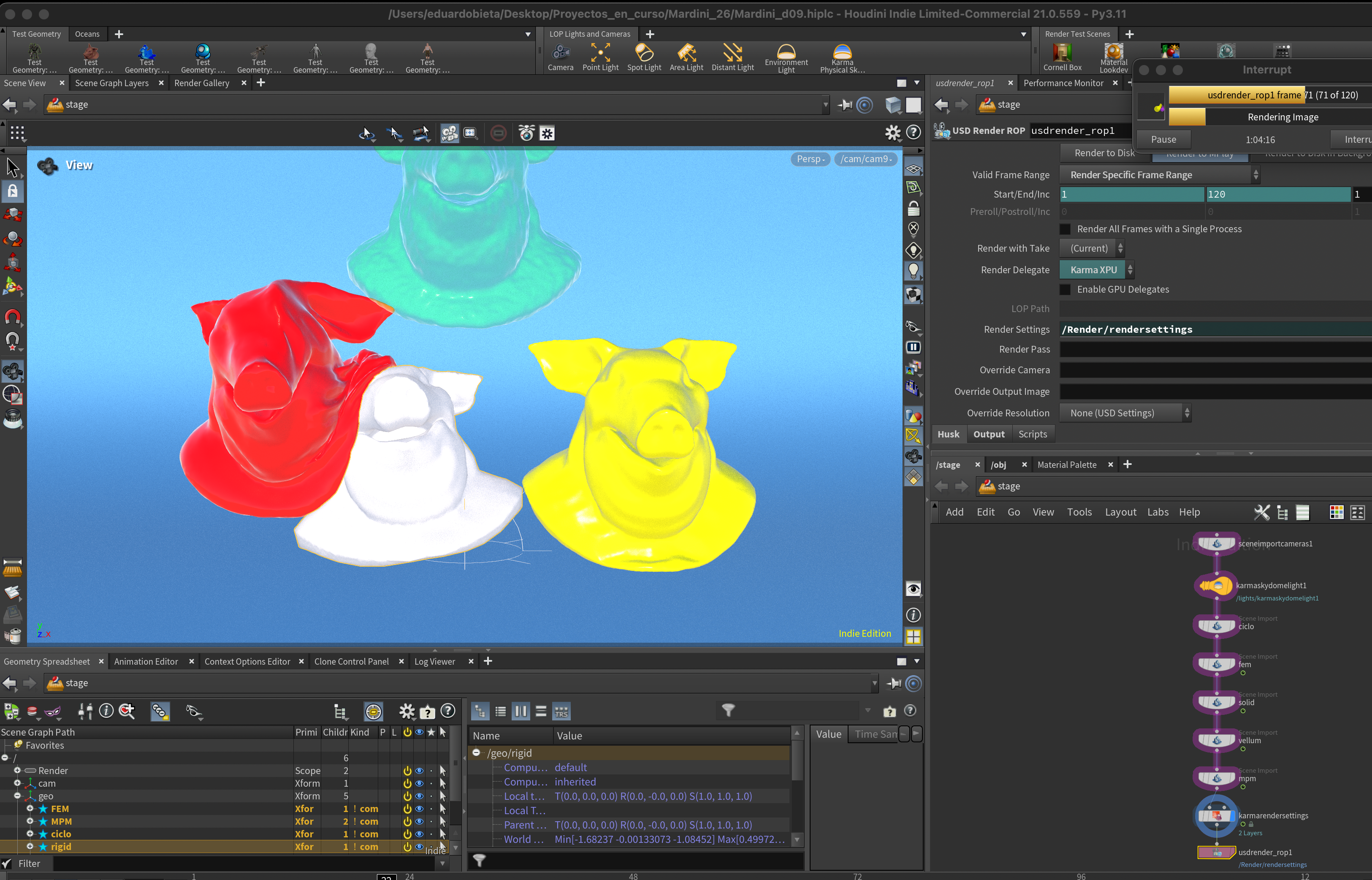Click the karmaskydomelight1 node icon
This screenshot has height=880, width=1372.
[1216, 586]
